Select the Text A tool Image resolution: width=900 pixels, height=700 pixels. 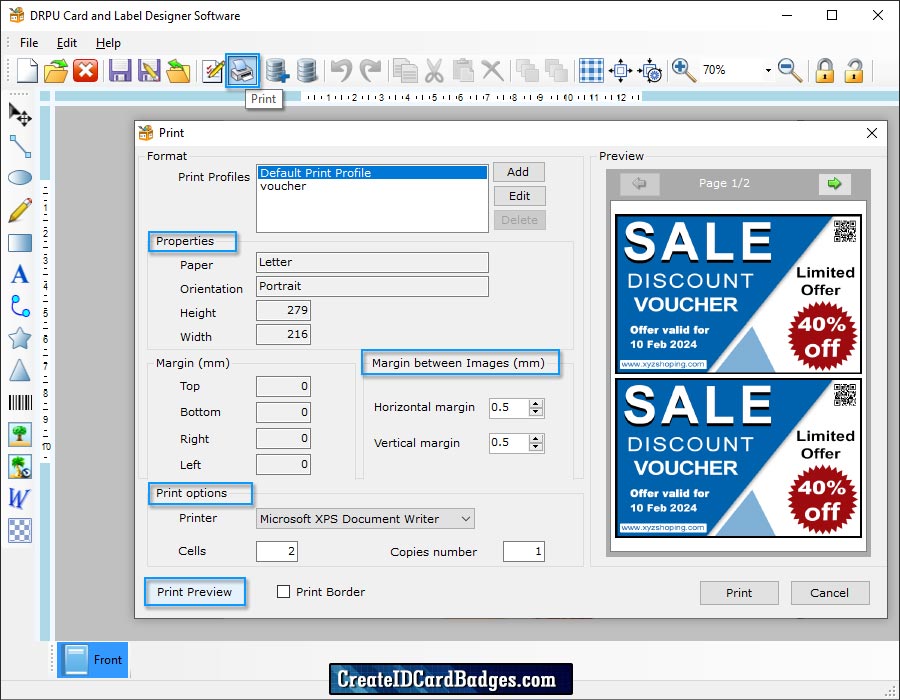[x=20, y=274]
